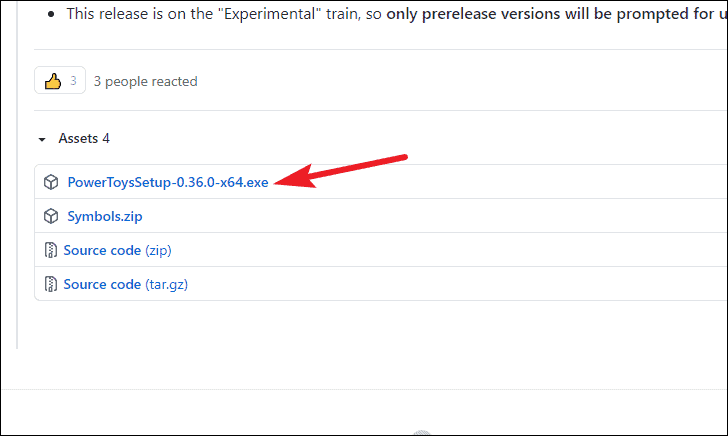Click the reaction count number 3
This screenshot has height=436, width=728.
point(73,81)
